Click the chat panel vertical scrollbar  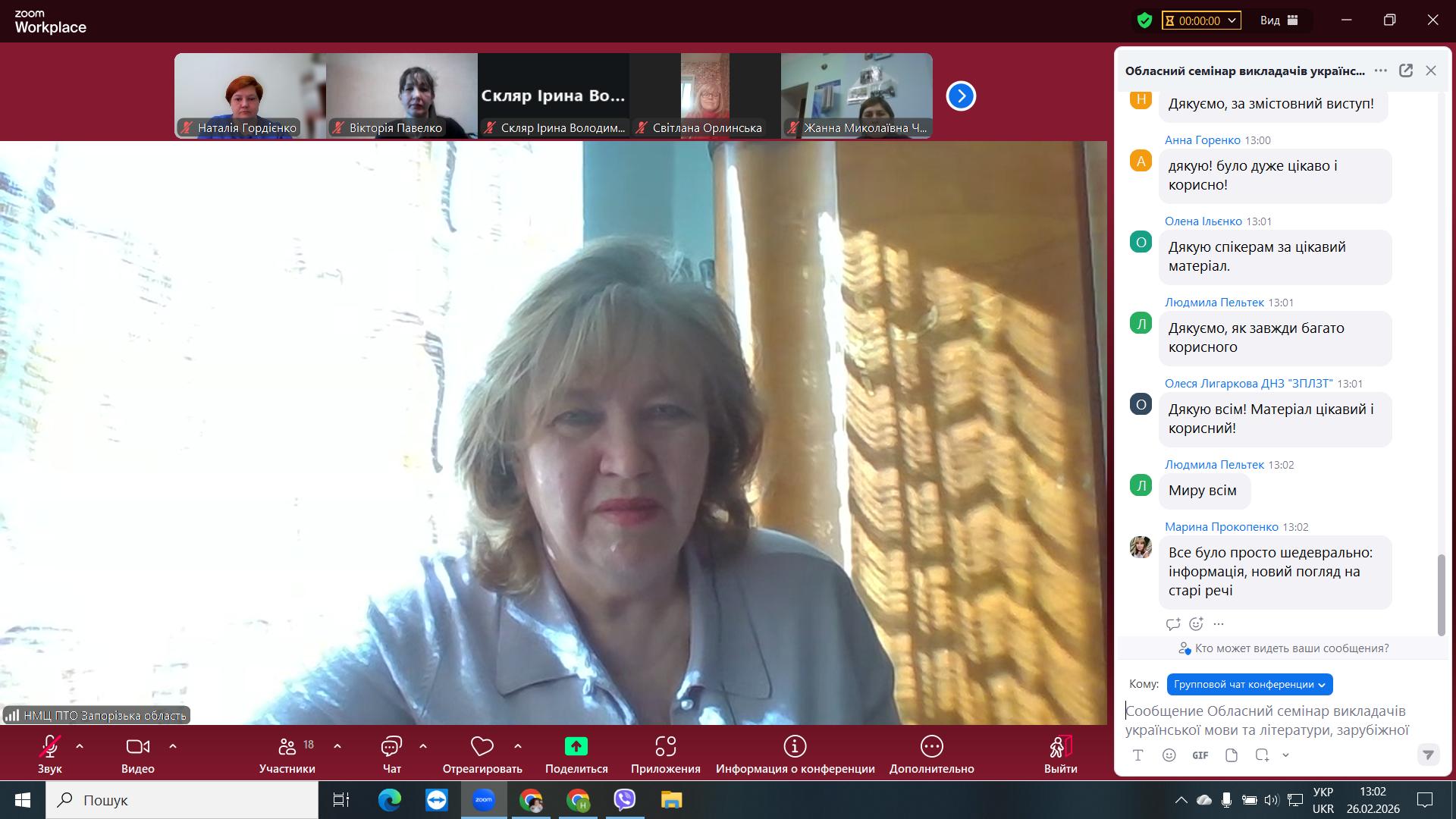(1441, 595)
